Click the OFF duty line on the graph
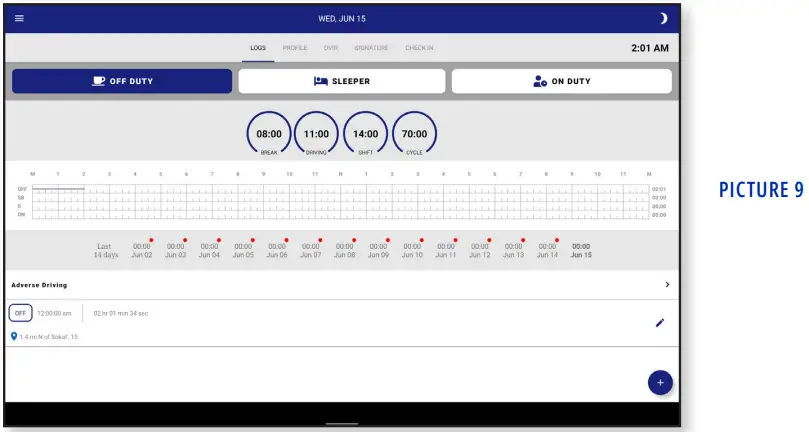 pyautogui.click(x=58, y=189)
